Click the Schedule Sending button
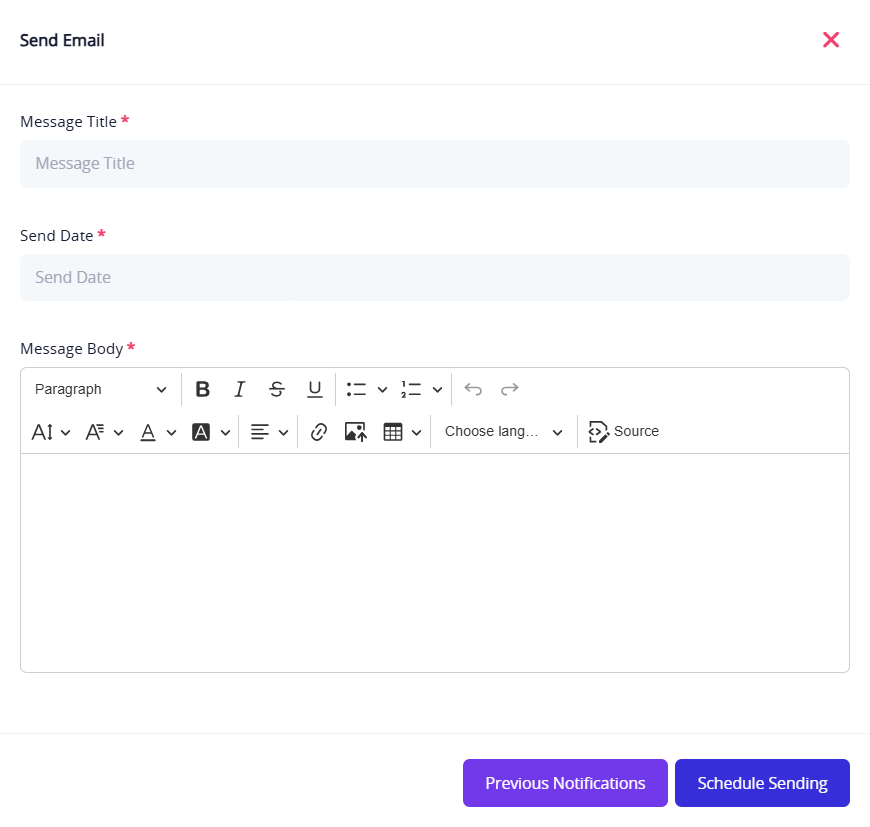The image size is (870, 827). point(762,783)
